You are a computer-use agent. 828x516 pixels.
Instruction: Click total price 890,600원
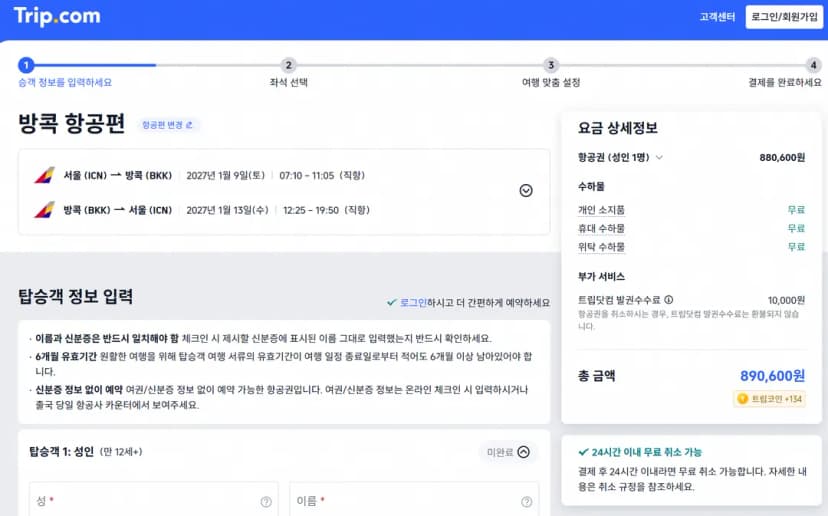[772, 376]
